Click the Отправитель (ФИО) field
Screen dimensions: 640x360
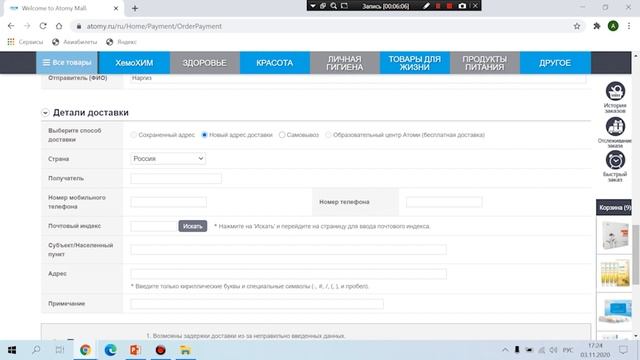click(358, 78)
